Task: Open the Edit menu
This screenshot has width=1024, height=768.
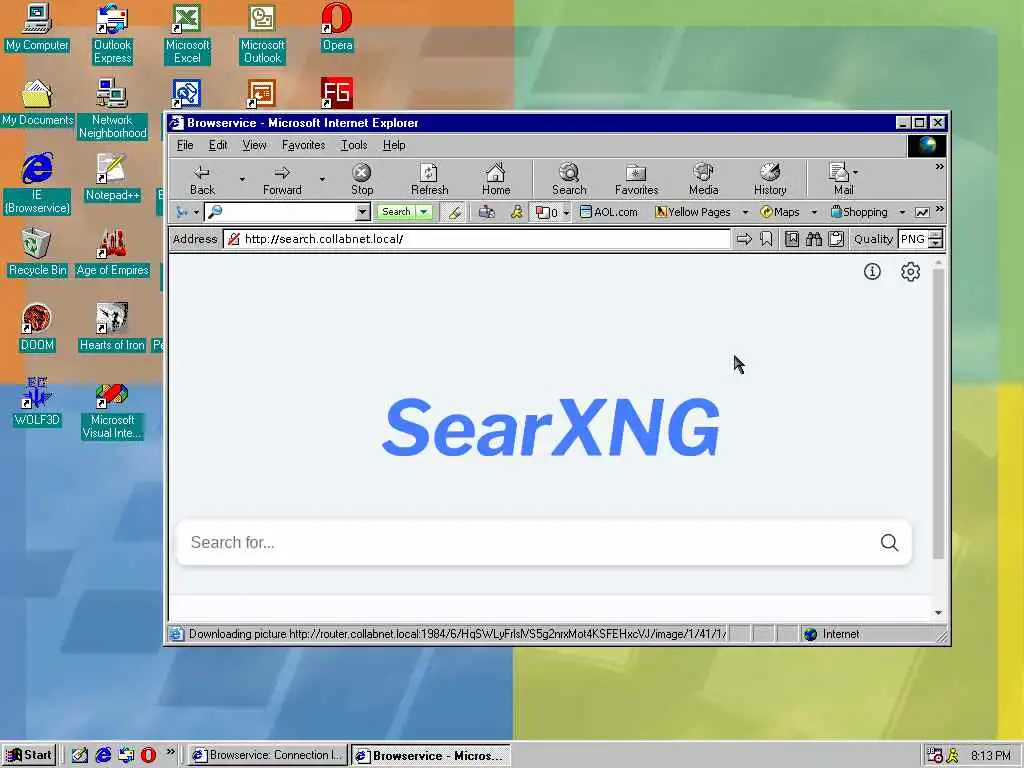Action: tap(218, 145)
